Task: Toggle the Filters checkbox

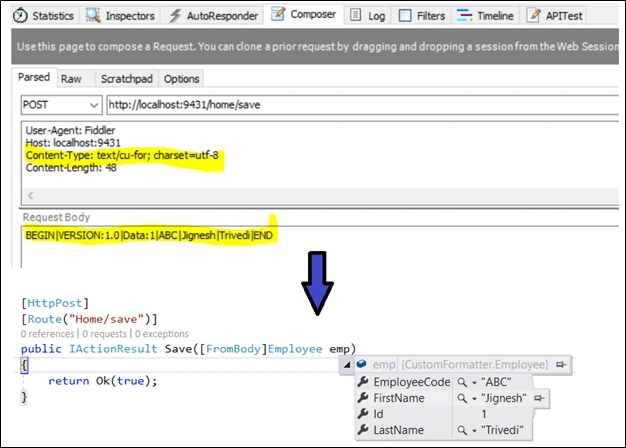Action: click(405, 16)
